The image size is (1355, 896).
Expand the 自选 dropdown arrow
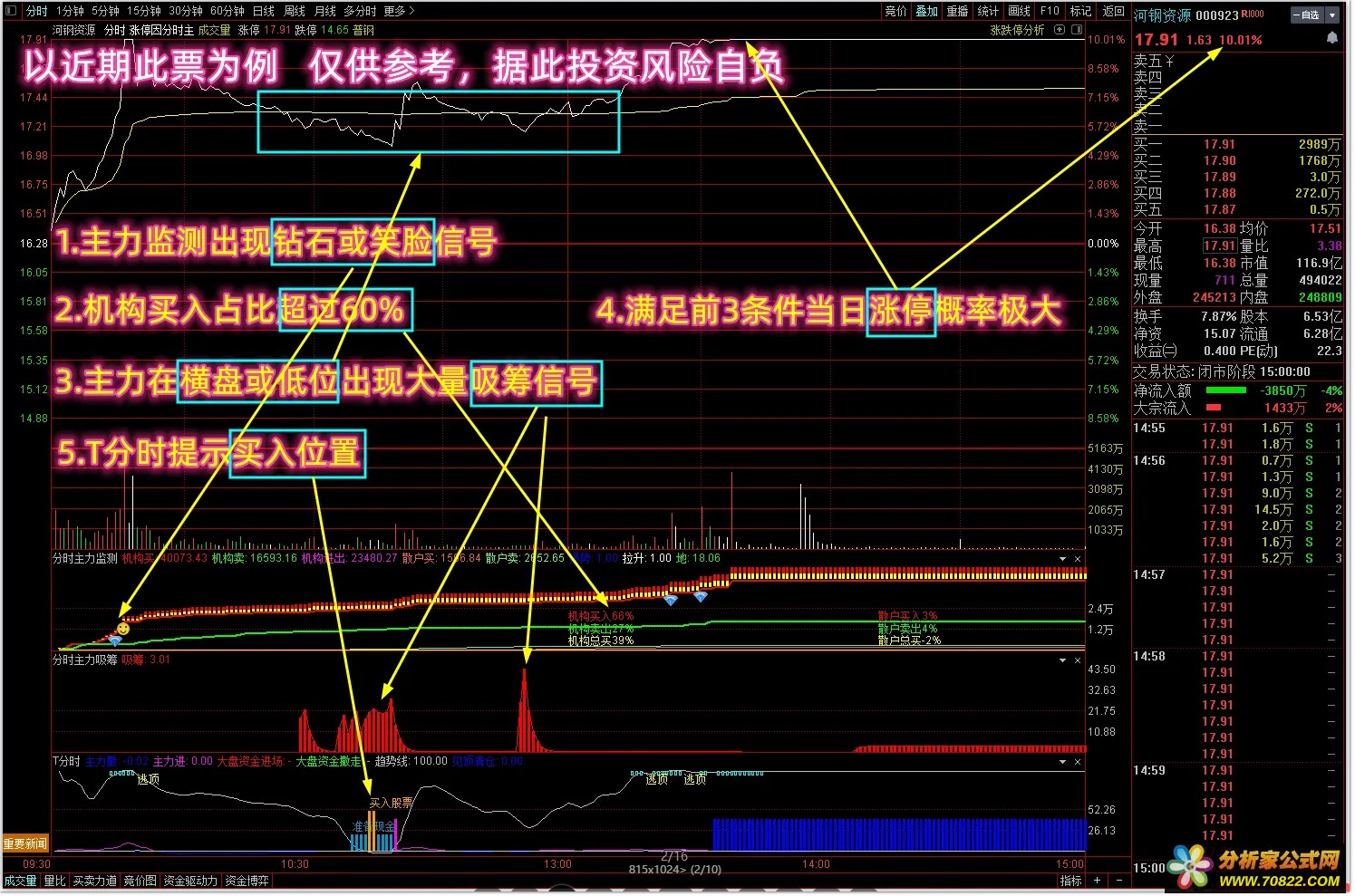[x=1332, y=15]
